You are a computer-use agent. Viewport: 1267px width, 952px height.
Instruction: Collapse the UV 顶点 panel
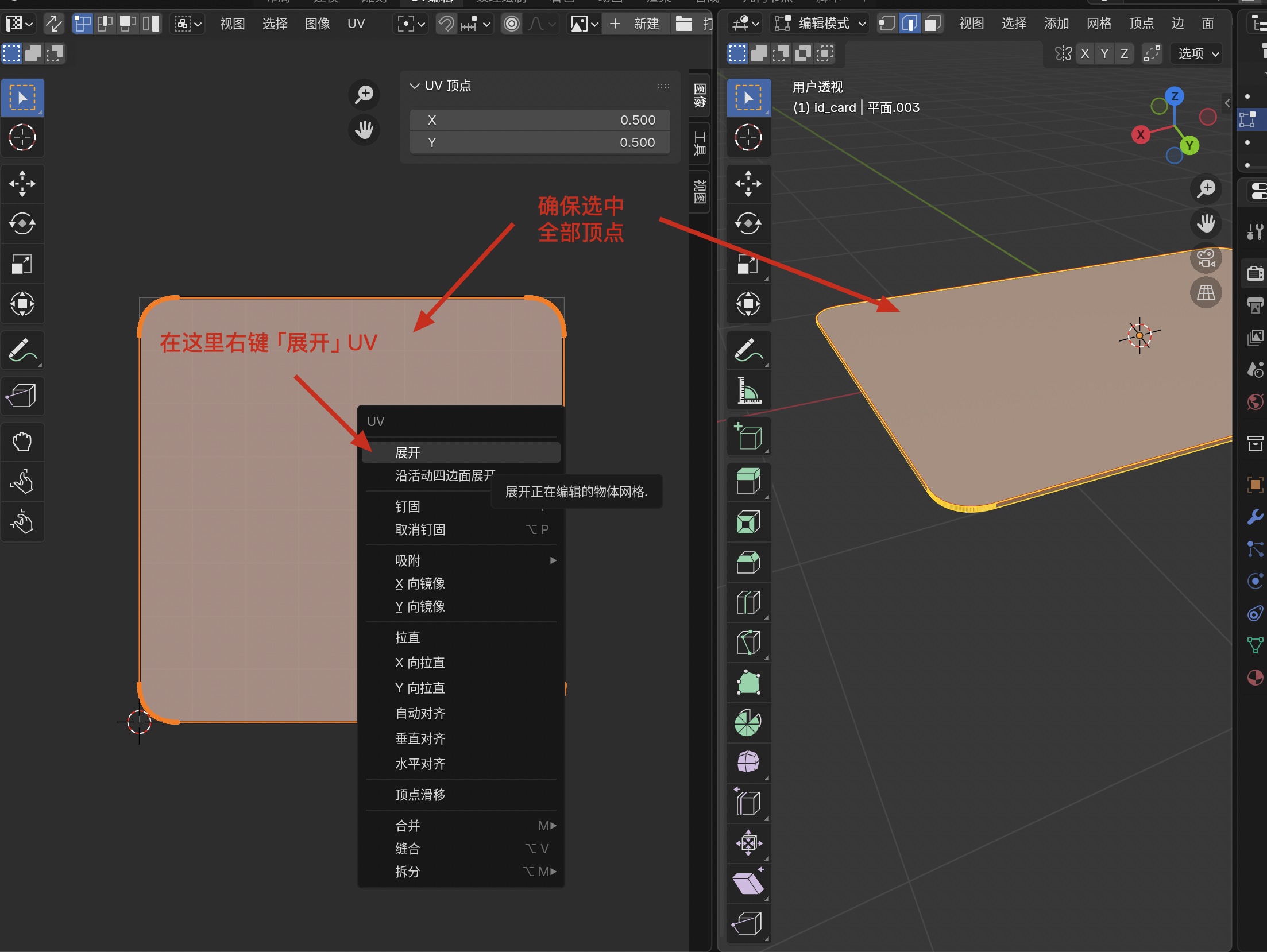[414, 86]
